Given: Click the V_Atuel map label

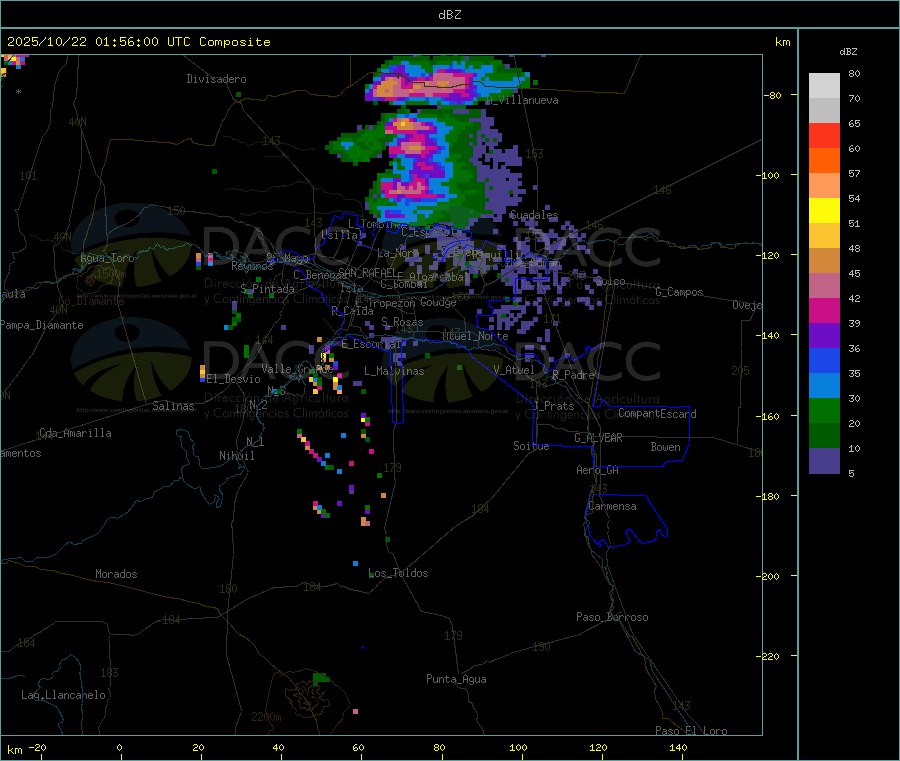Looking at the screenshot, I should click(x=514, y=370).
